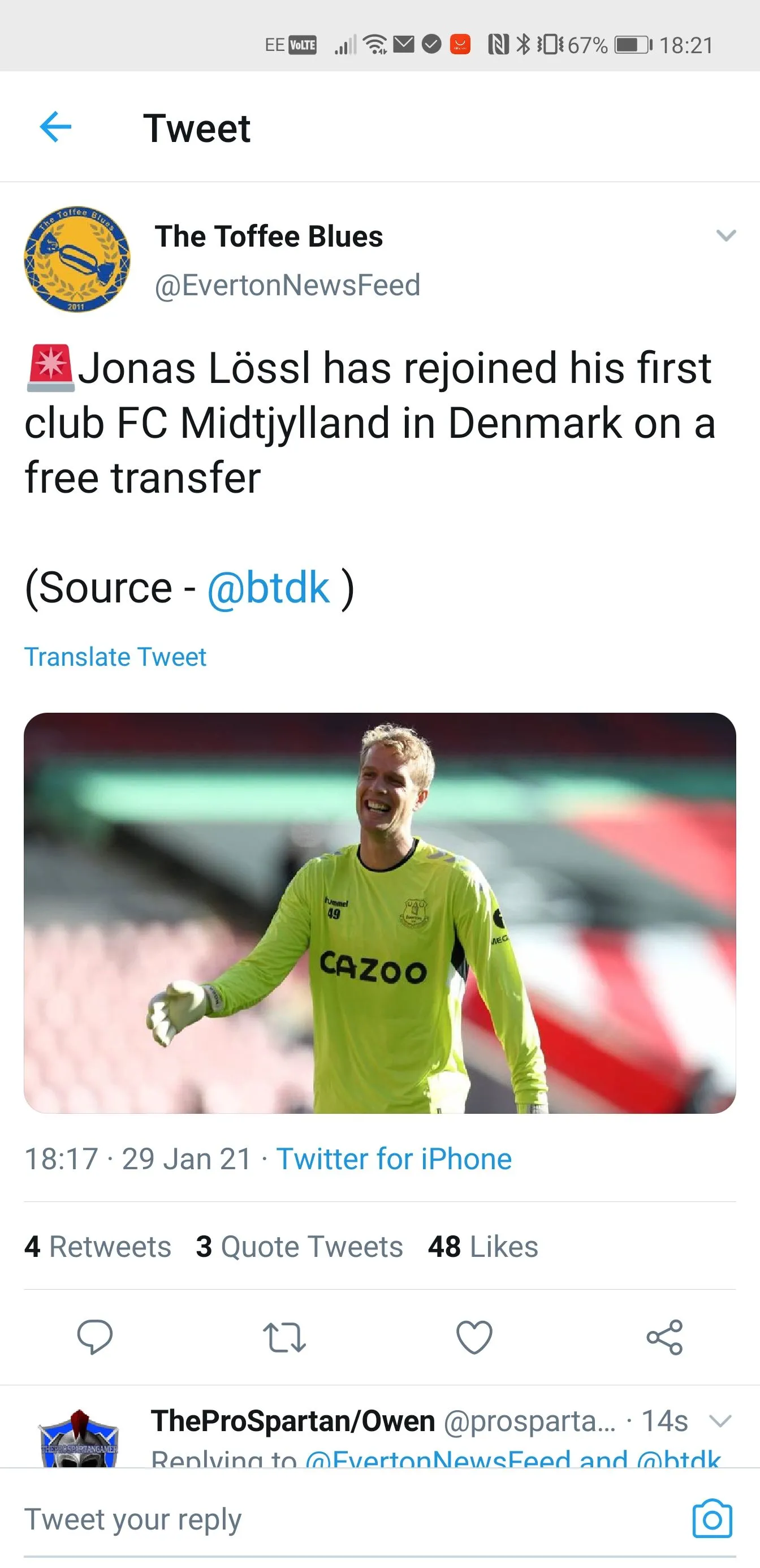Expand tweet options chevron for Toffee Blues
Viewport: 760px width, 1568px height.
(x=726, y=235)
